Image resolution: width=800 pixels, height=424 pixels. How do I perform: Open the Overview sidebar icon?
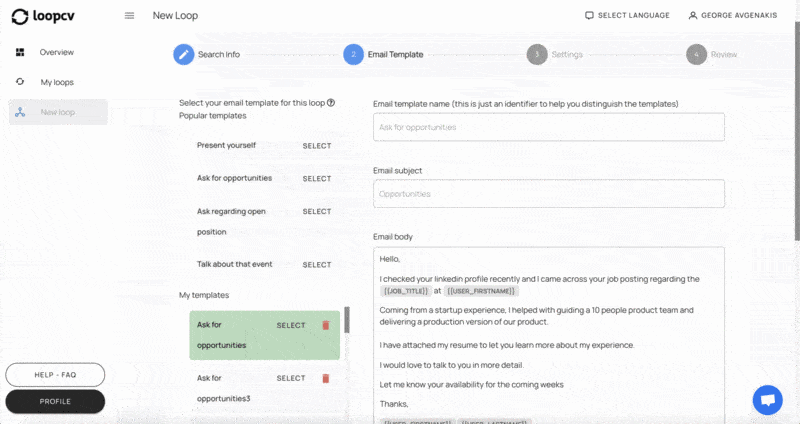pos(21,52)
